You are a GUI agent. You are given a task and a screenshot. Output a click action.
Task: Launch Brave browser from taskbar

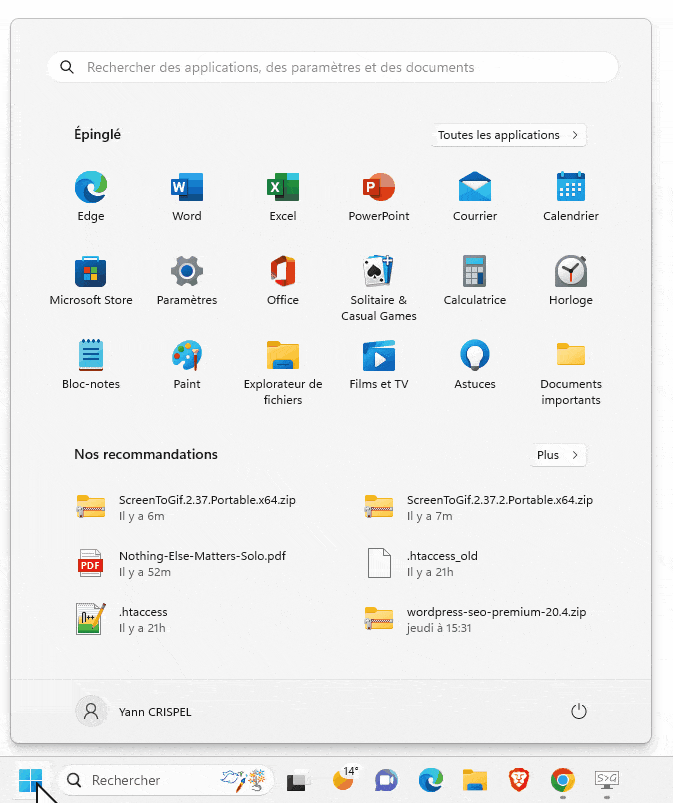pos(518,780)
